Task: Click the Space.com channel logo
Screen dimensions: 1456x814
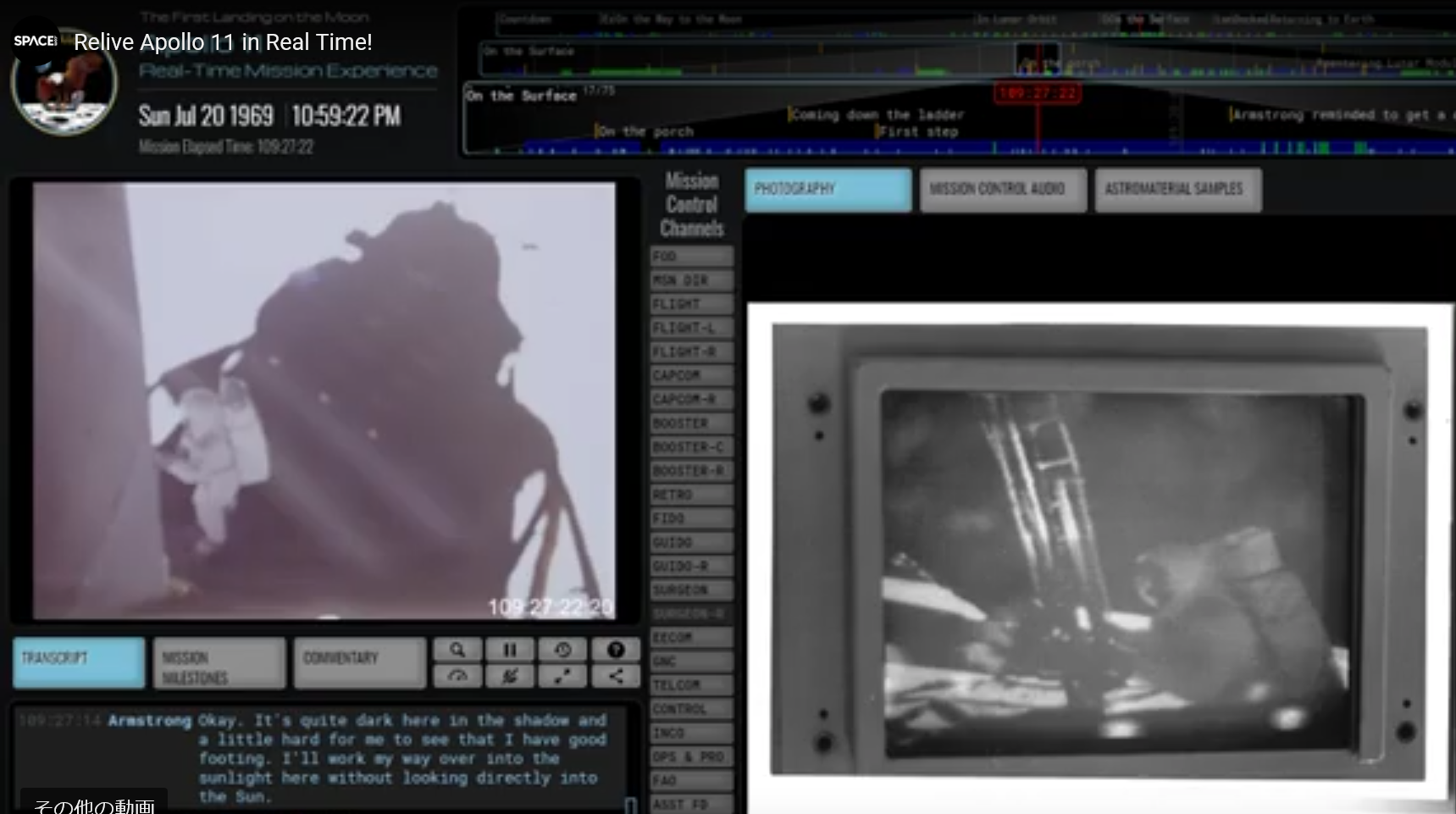Action: click(x=35, y=41)
